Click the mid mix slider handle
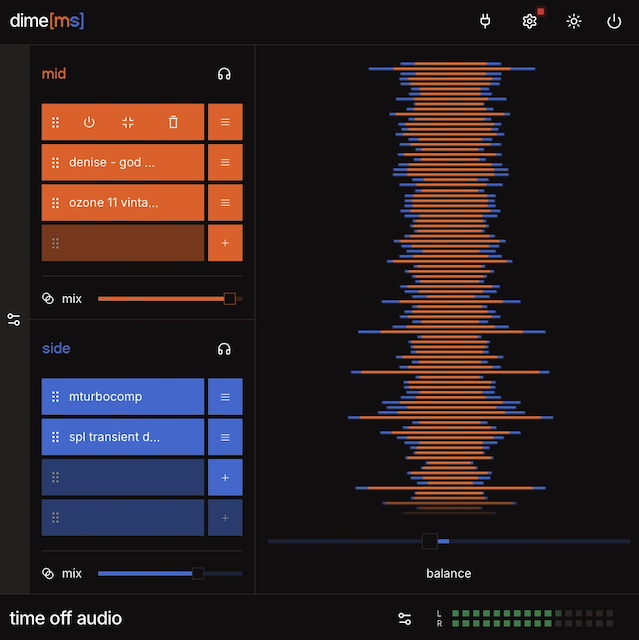 [x=230, y=298]
